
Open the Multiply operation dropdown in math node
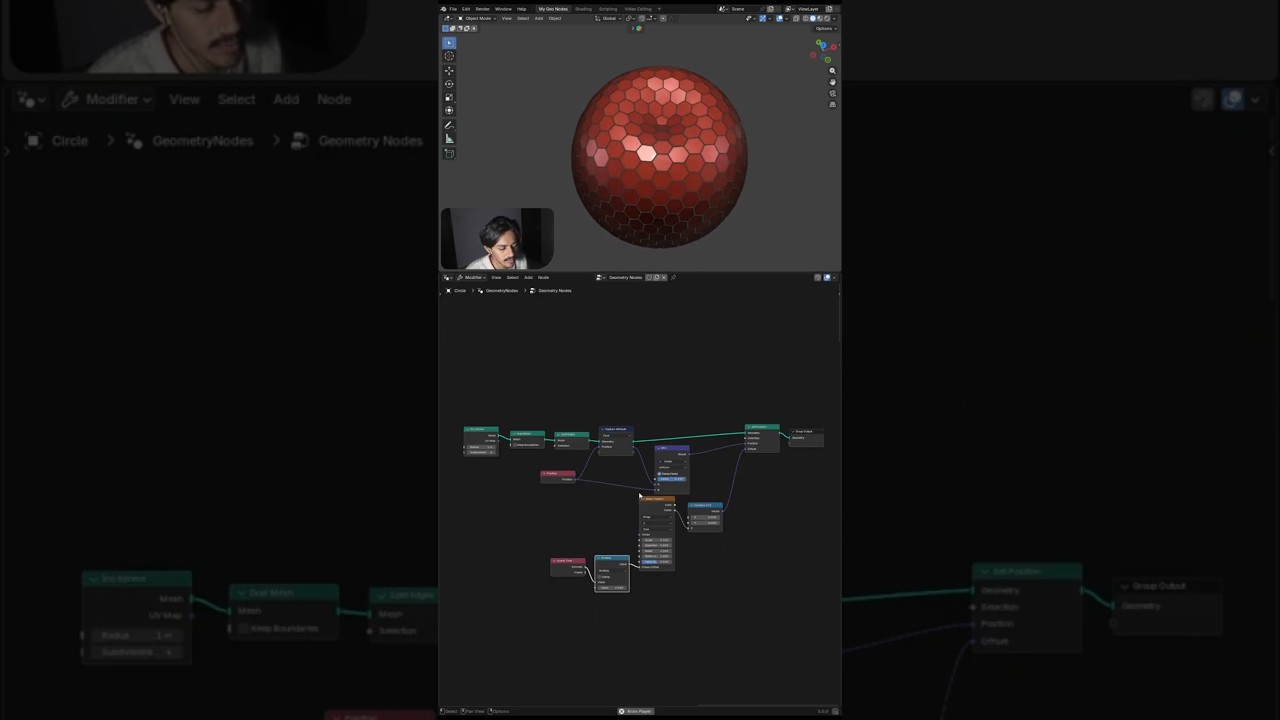612,571
